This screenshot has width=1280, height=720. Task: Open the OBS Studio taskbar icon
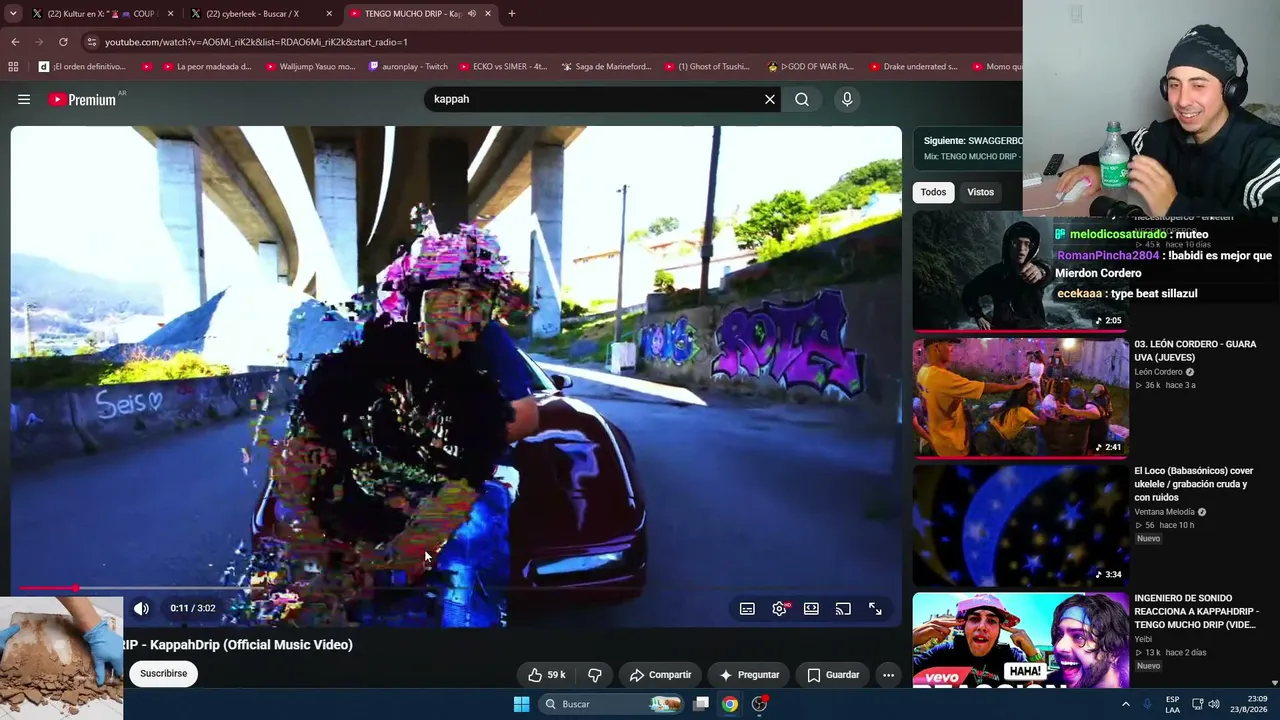[760, 704]
